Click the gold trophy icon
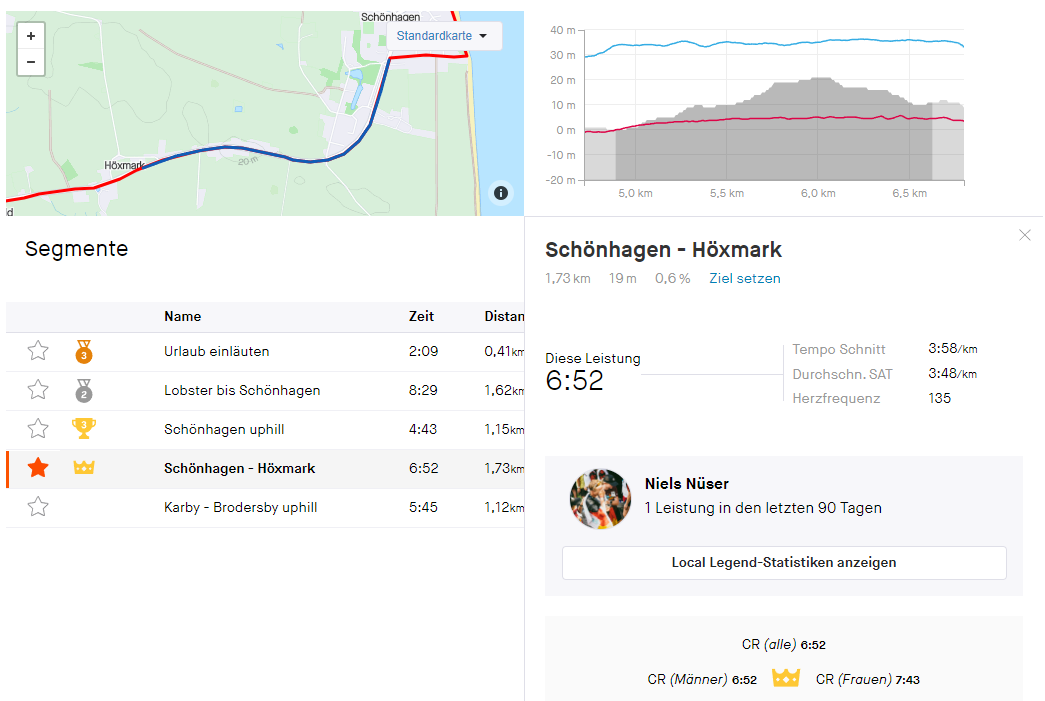Screen dimensions: 1045x701 pyautogui.click(x=84, y=429)
